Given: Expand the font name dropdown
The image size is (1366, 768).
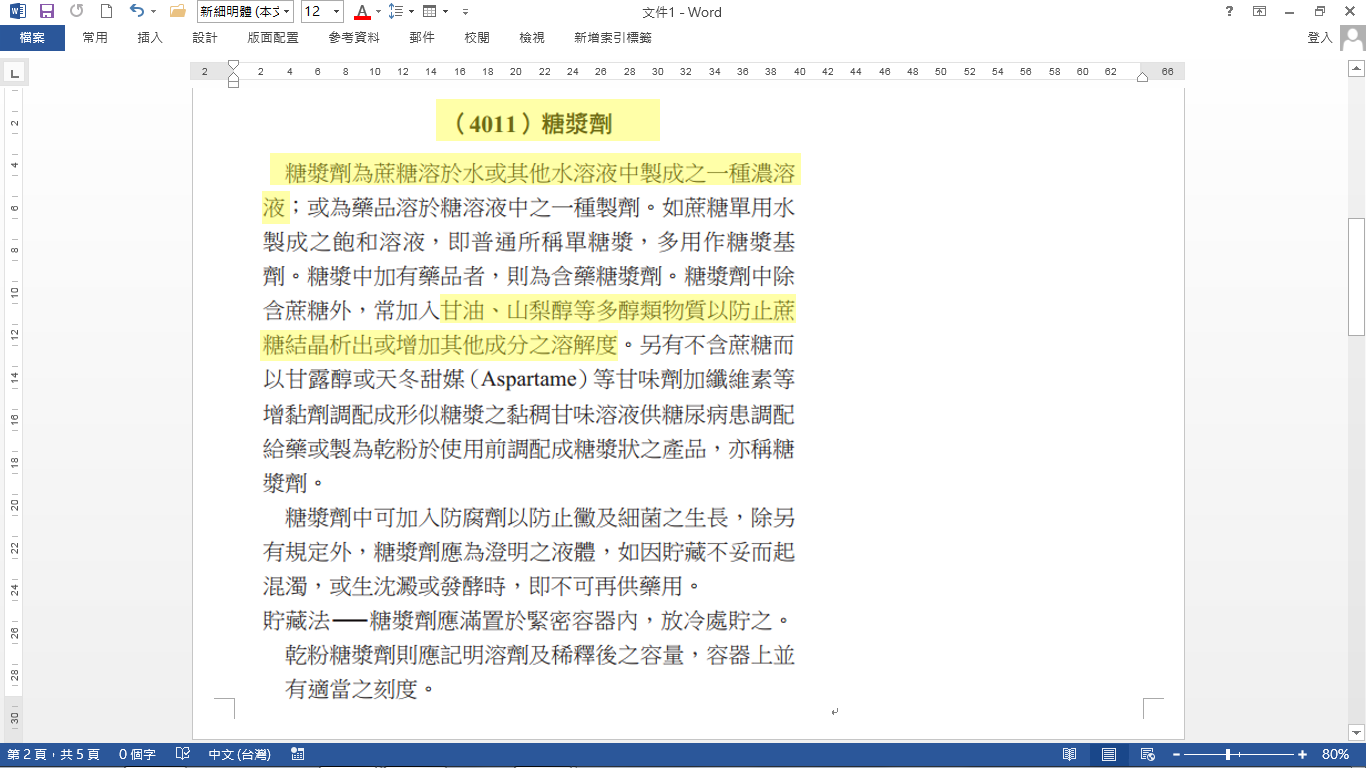Looking at the screenshot, I should pyautogui.click(x=287, y=12).
